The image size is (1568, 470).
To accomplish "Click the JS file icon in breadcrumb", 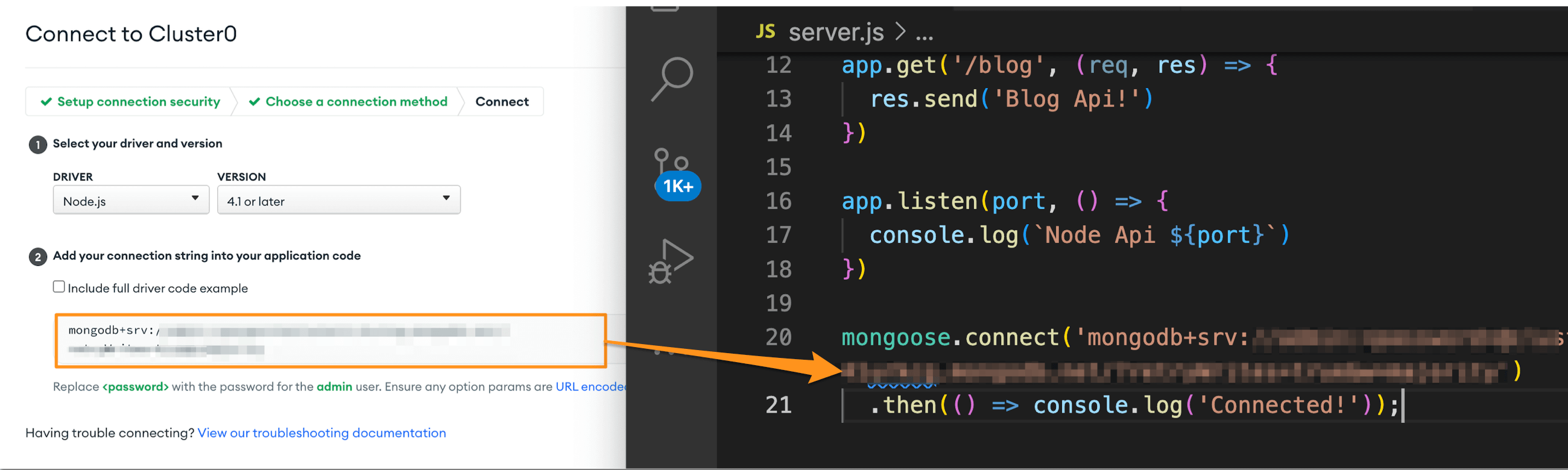I will 765,31.
